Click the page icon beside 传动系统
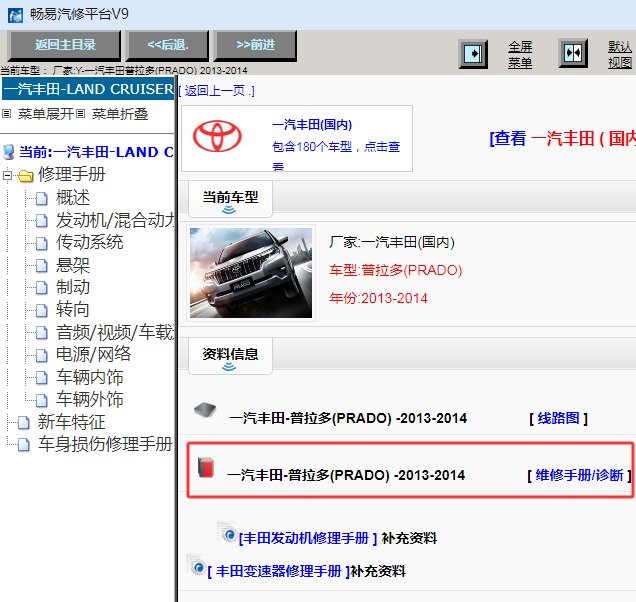 coord(41,243)
